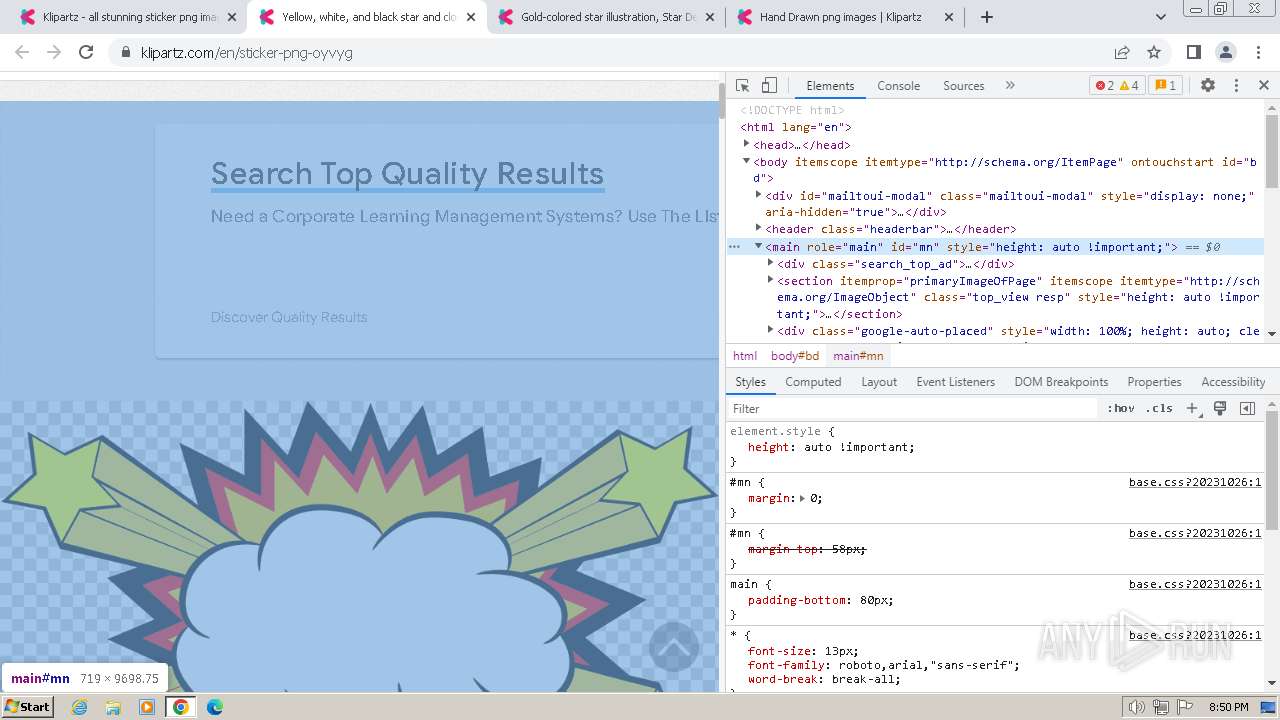Click the volume speaker tray icon
Viewport: 1280px width, 720px height.
(x=1137, y=707)
